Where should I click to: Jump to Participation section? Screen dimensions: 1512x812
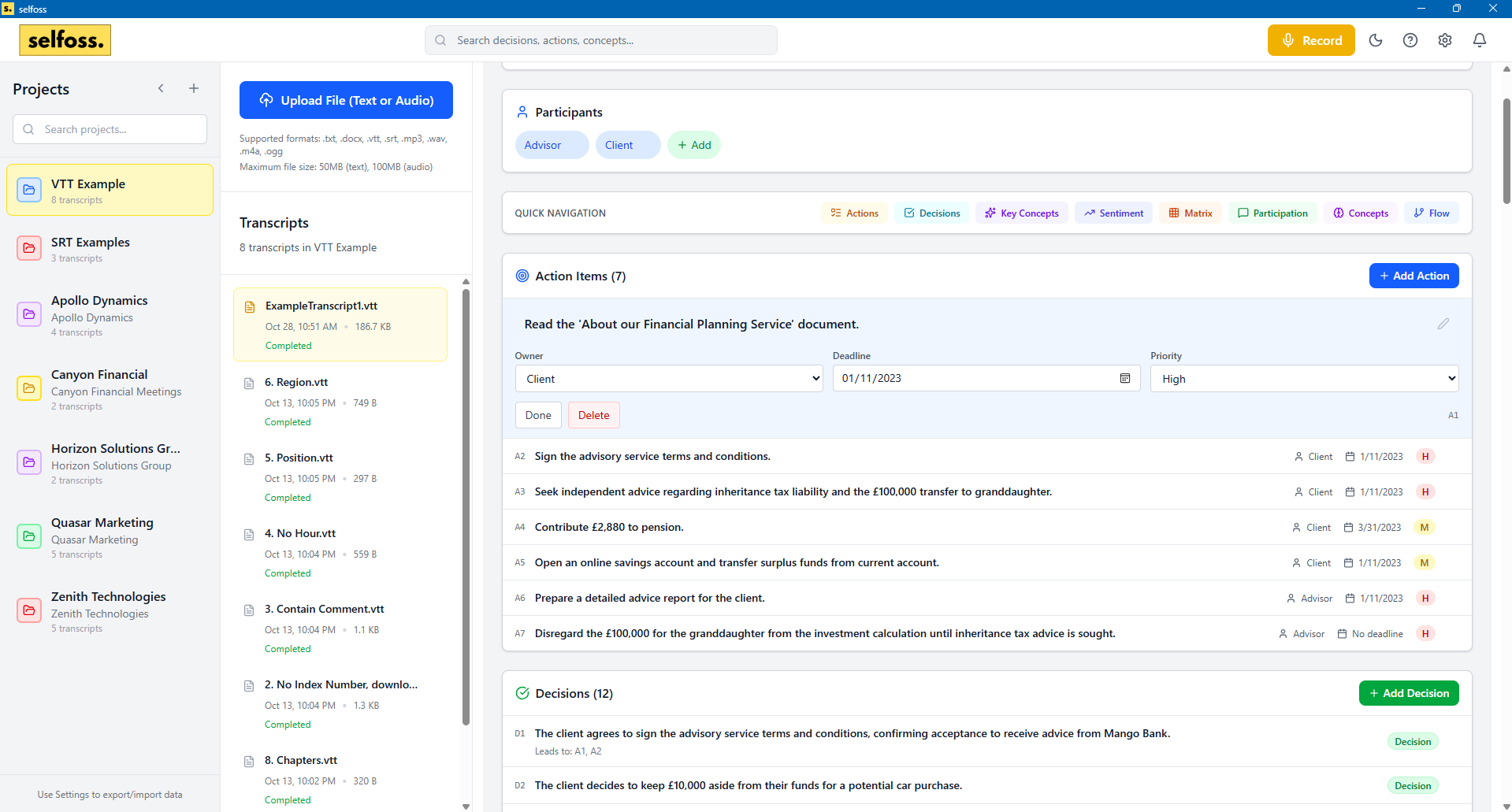point(1272,213)
